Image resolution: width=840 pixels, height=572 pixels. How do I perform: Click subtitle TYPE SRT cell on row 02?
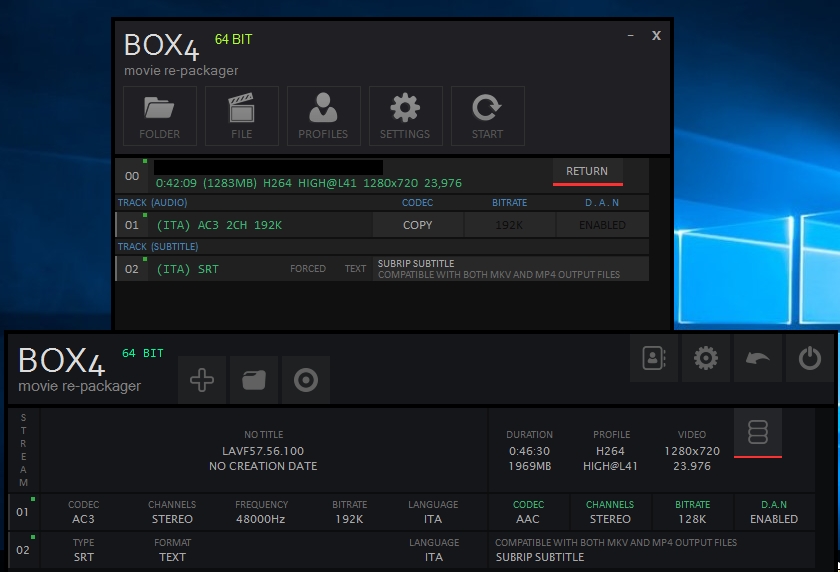84,550
